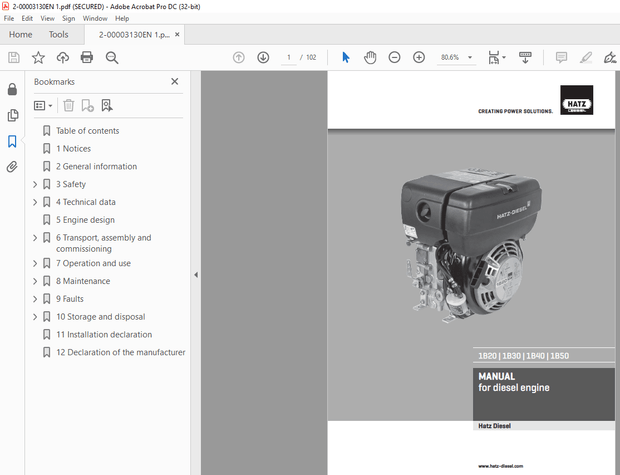620x475 pixels.
Task: Open the Edit menu
Action: (x=27, y=19)
